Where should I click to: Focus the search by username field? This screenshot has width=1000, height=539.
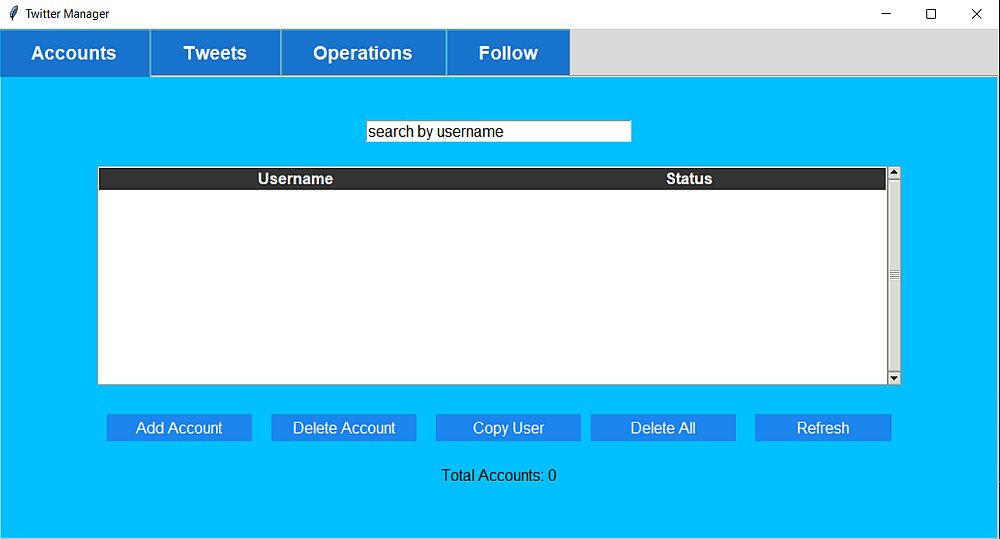coord(499,131)
